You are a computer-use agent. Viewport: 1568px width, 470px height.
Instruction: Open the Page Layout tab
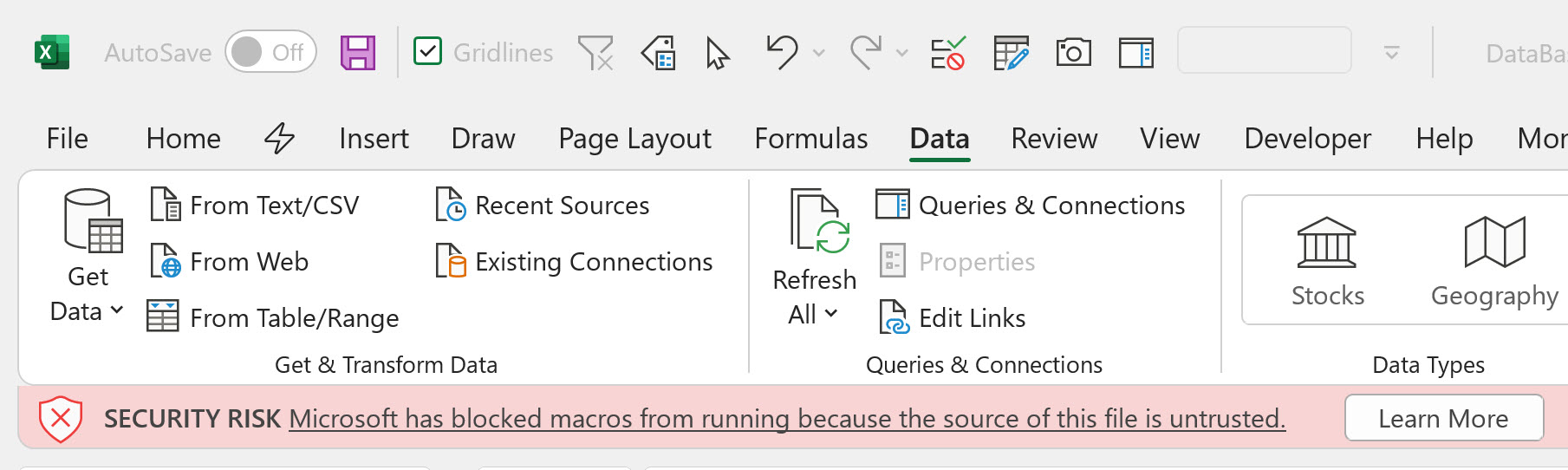[634, 139]
